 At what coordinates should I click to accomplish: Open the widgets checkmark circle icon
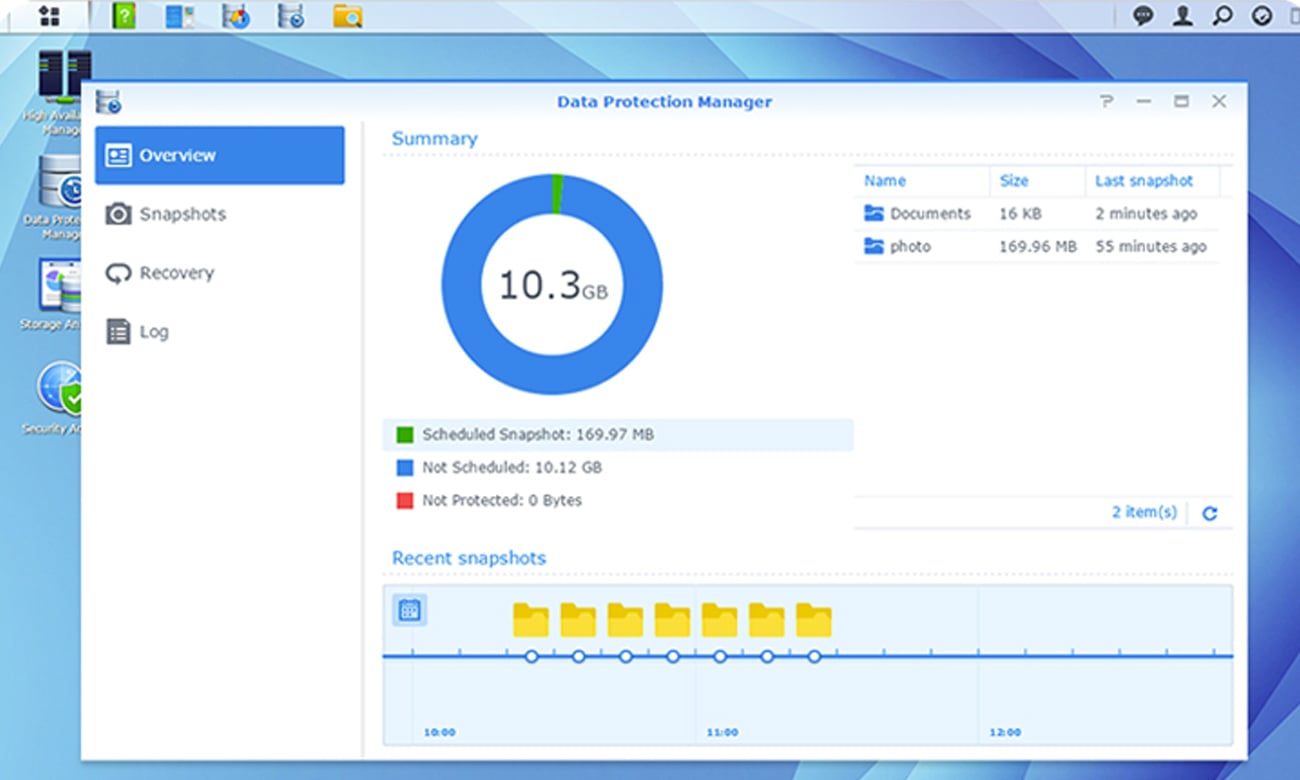point(1262,15)
